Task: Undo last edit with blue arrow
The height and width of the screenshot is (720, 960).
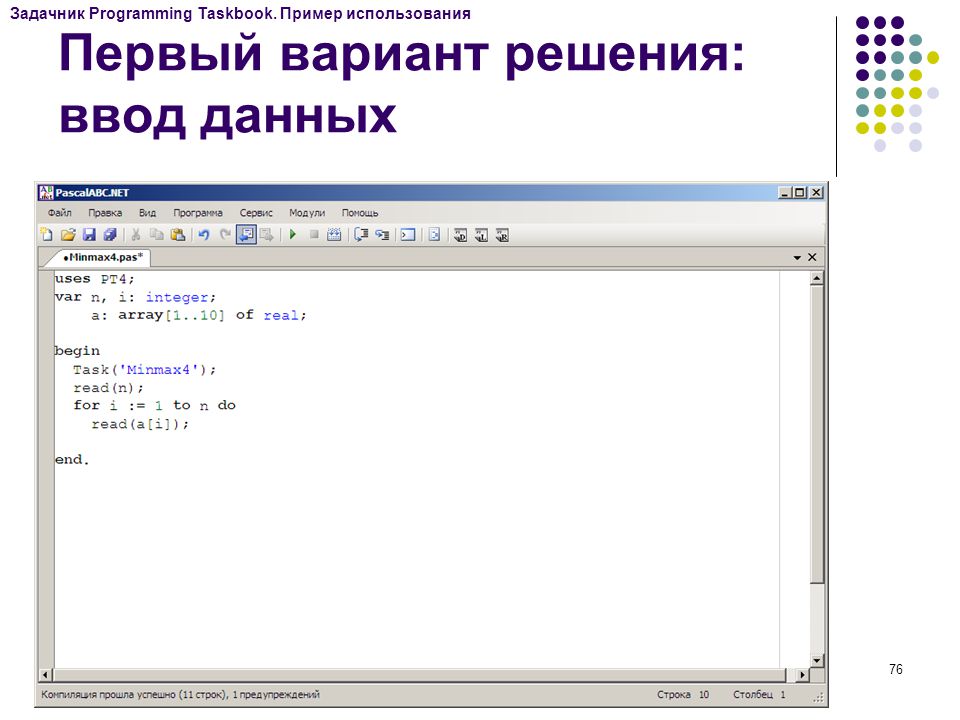Action: click(x=204, y=235)
